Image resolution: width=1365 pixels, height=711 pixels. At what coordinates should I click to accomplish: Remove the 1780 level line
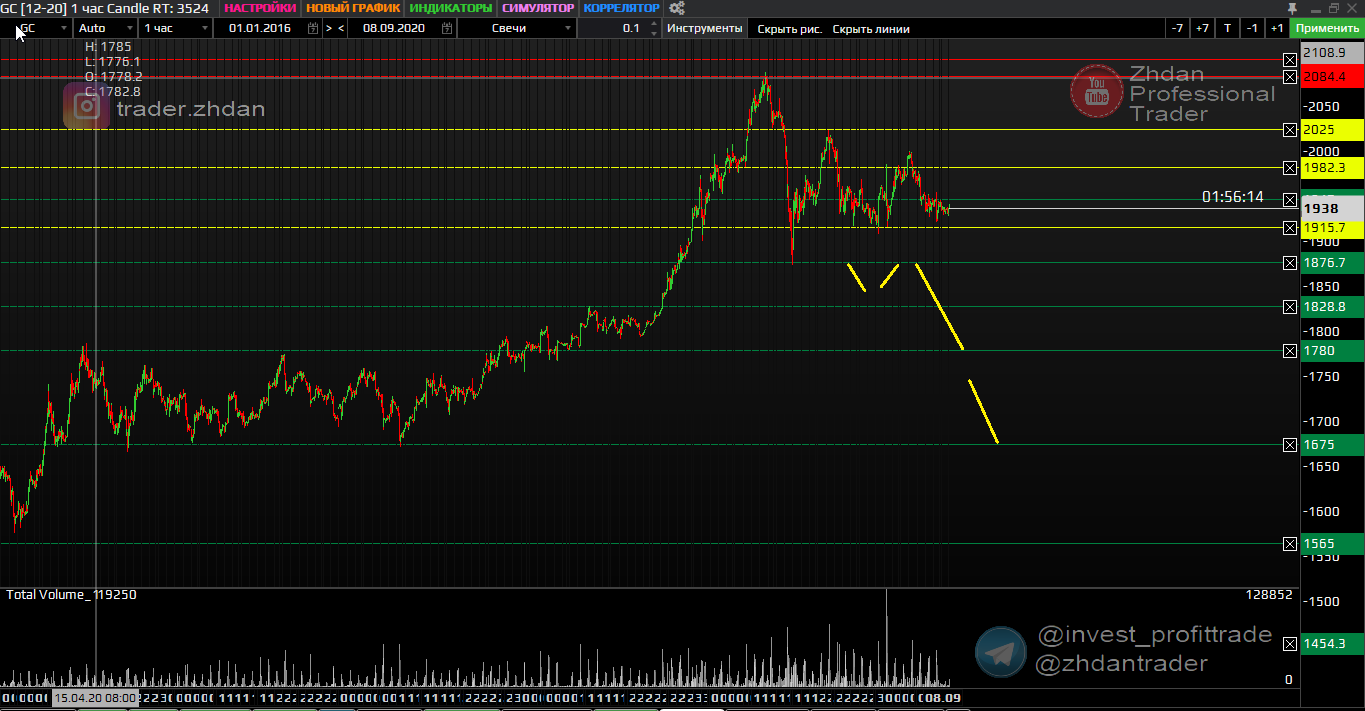pyautogui.click(x=1290, y=351)
